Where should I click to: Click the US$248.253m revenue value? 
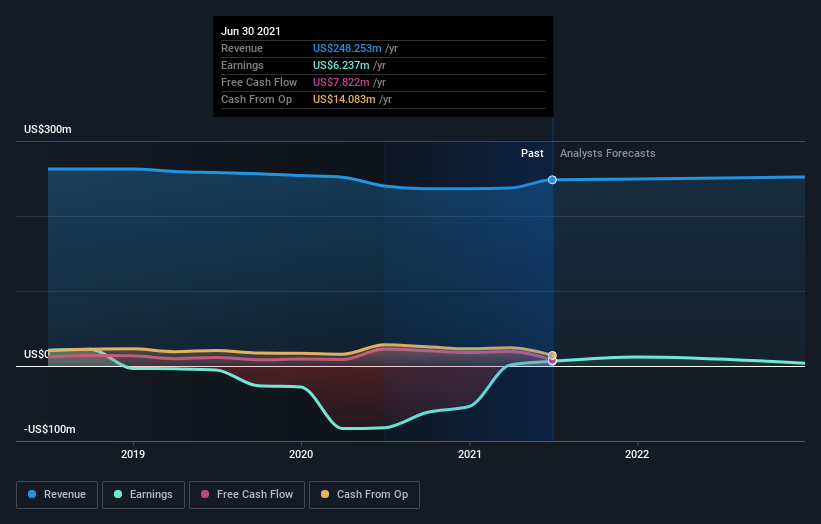pyautogui.click(x=347, y=48)
